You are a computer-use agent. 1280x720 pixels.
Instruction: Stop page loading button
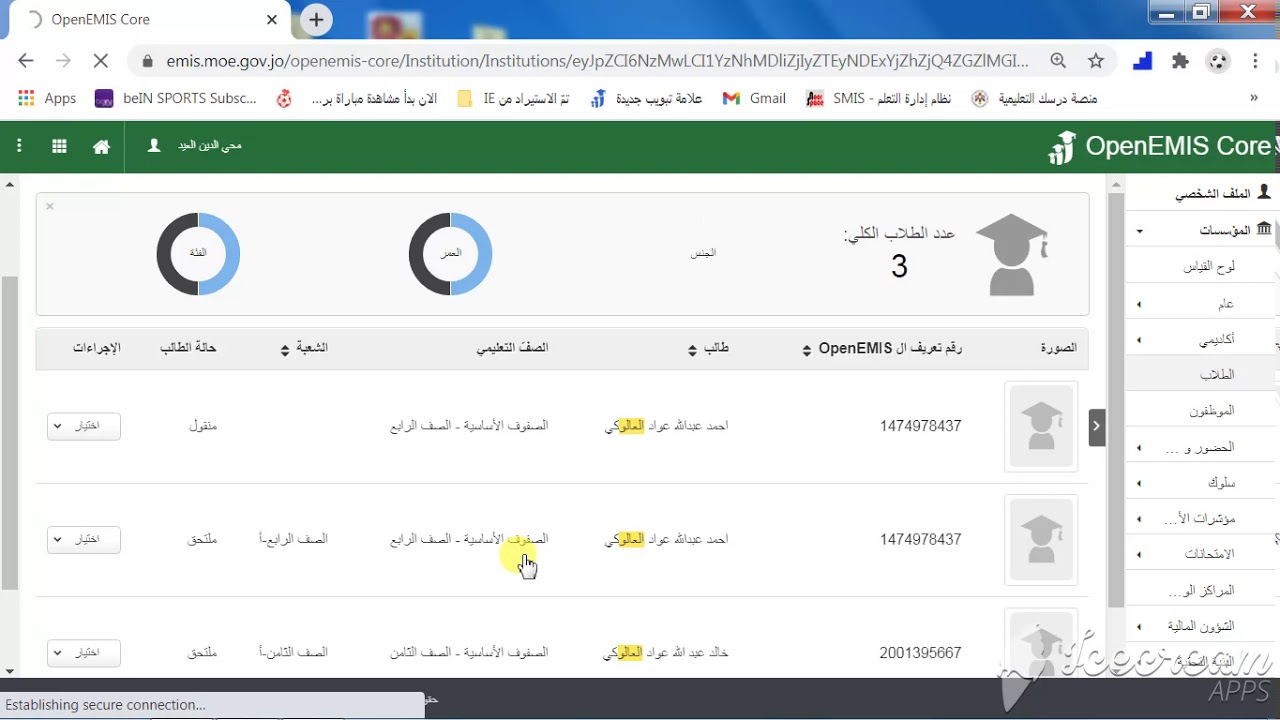(100, 61)
